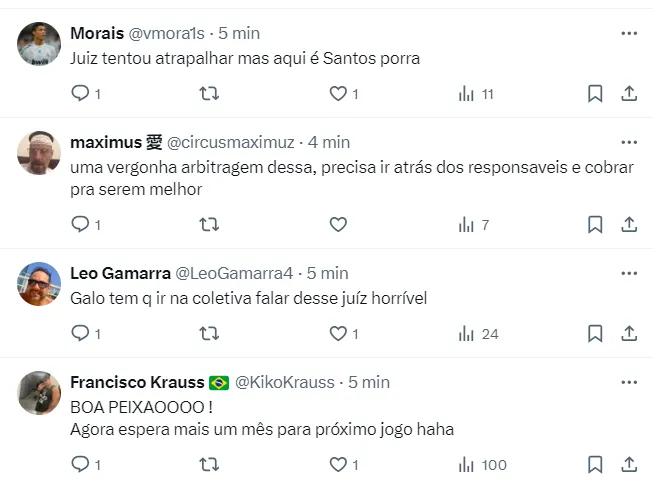
Task: Go to the Francisco Krauss profile name
Action: pyautogui.click(x=137, y=382)
